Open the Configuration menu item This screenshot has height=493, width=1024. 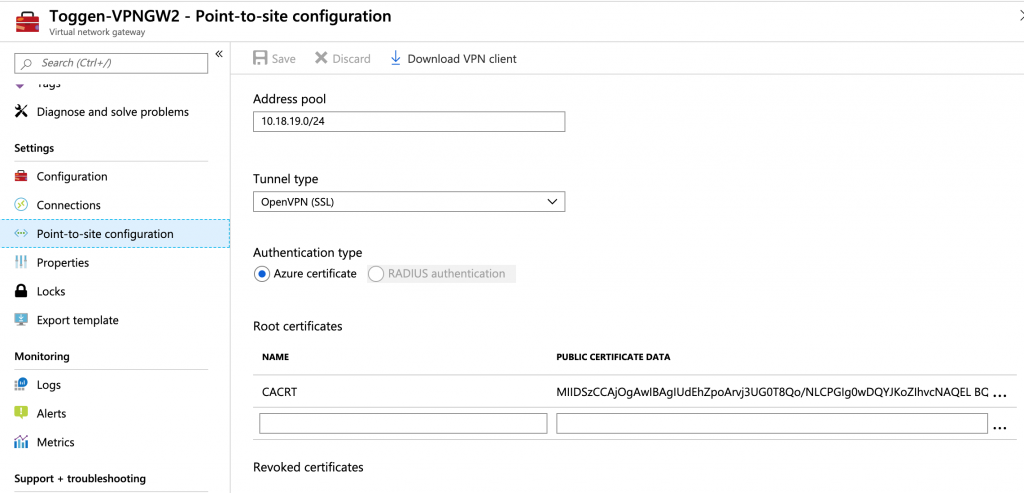(x=71, y=177)
